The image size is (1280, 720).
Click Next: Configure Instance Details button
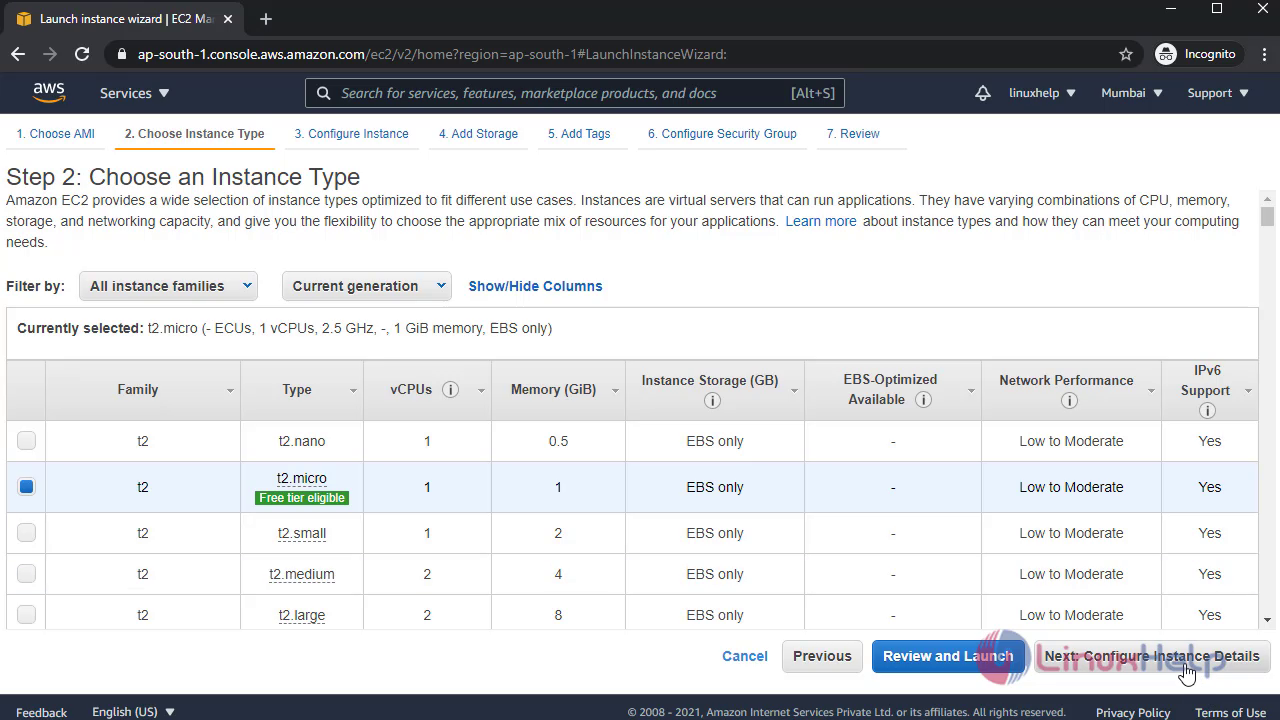[1152, 656]
